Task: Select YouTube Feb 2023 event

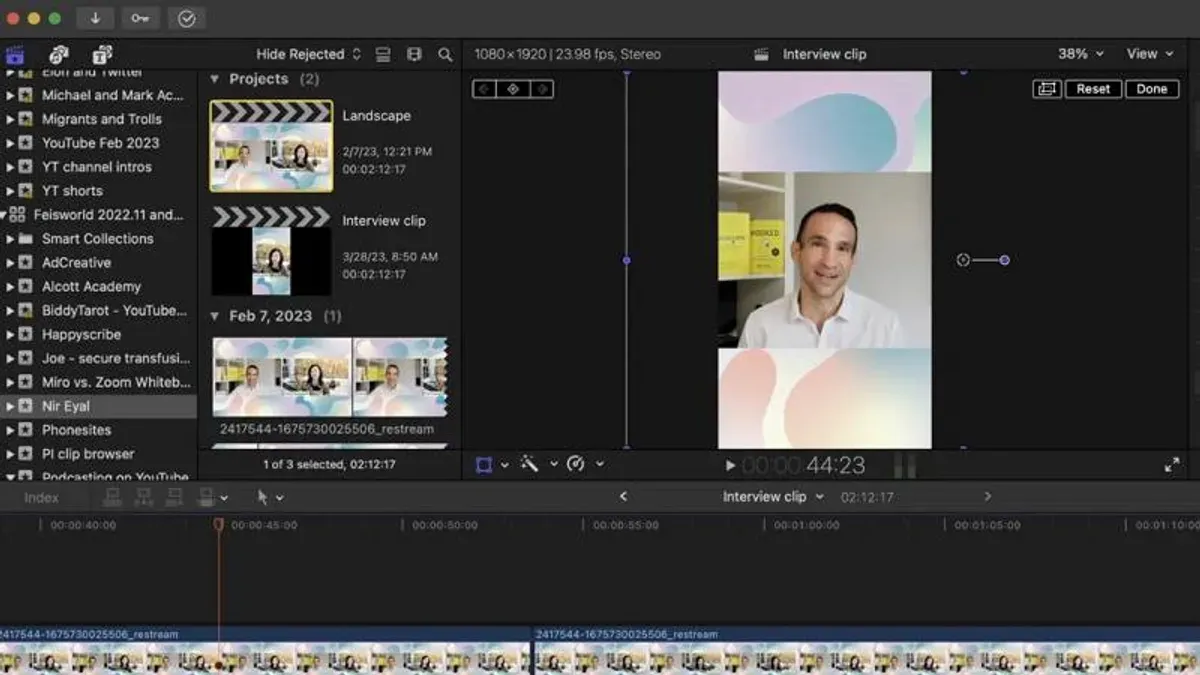Action: 100,143
